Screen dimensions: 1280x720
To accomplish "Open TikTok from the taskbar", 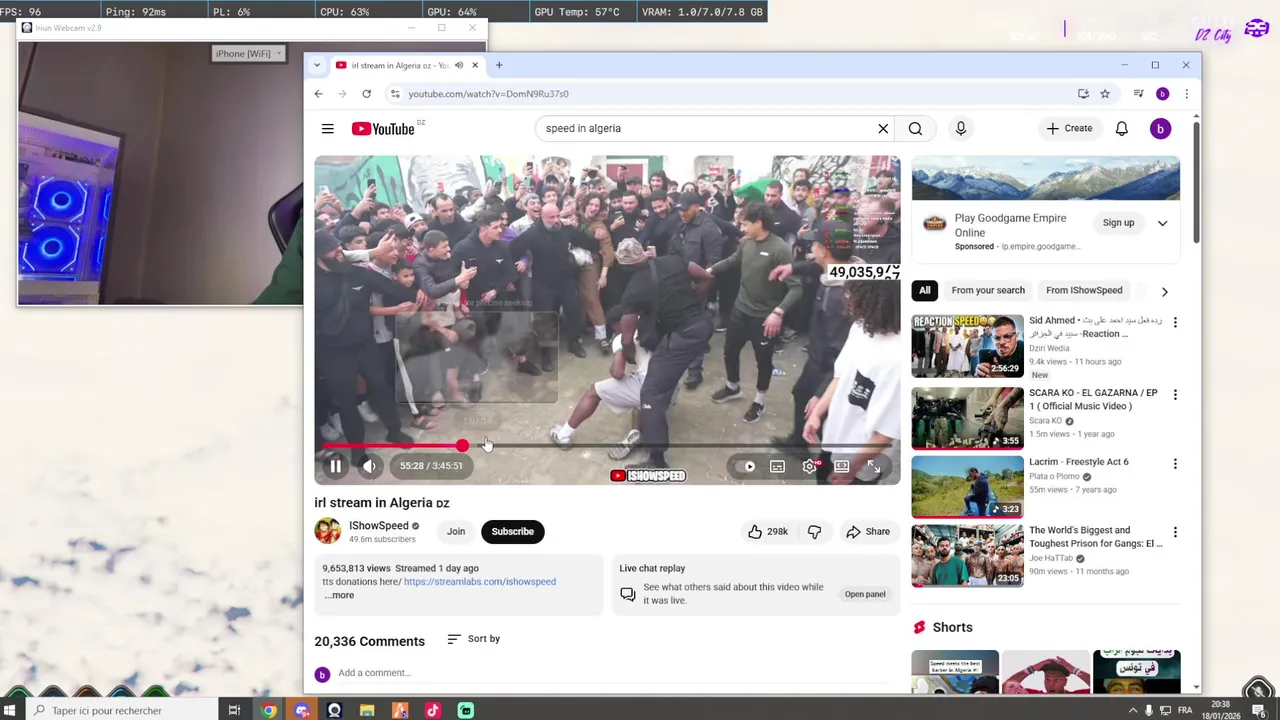I will pyautogui.click(x=432, y=710).
